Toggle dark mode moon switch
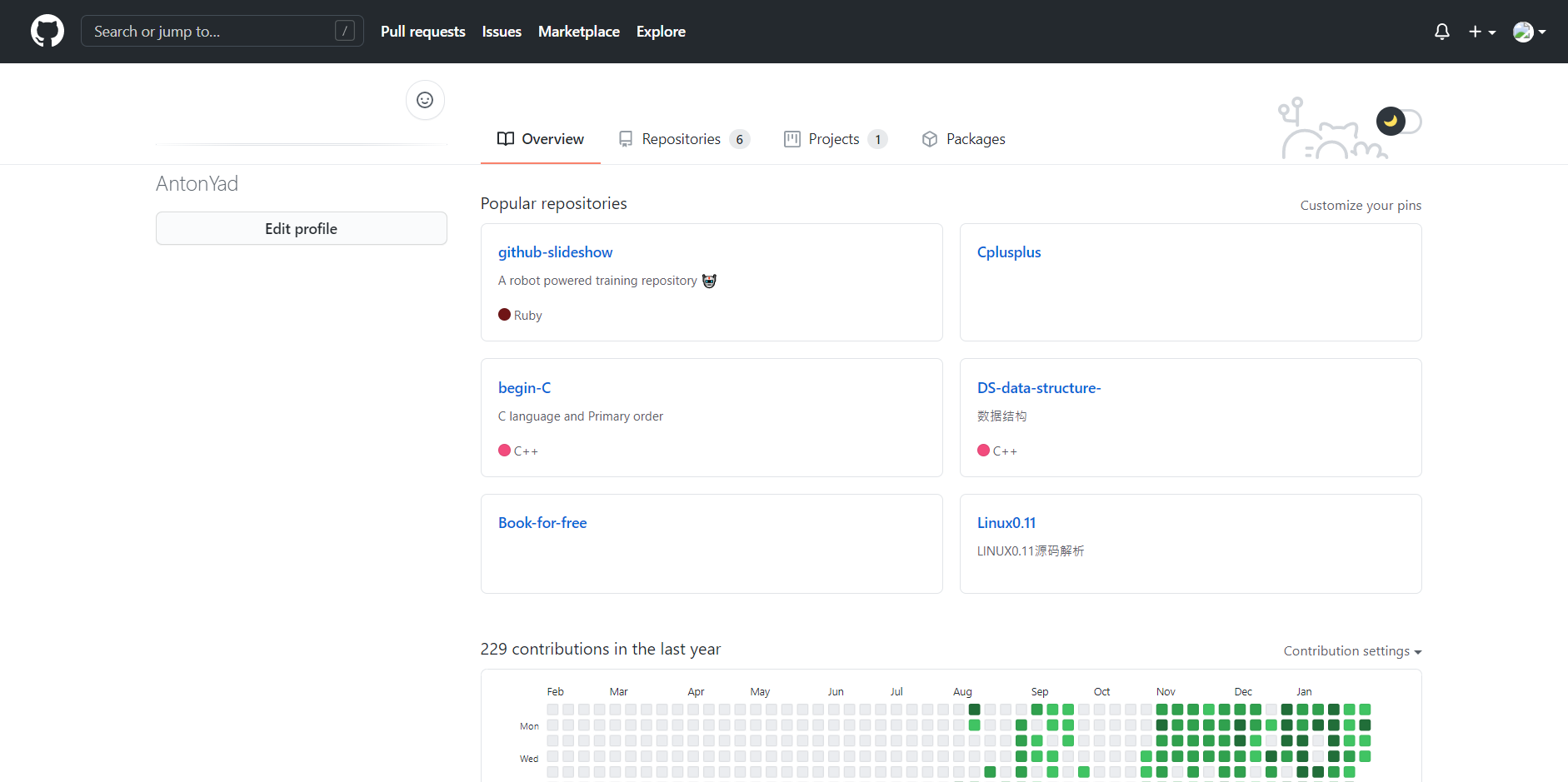The image size is (1568, 782). point(1399,122)
